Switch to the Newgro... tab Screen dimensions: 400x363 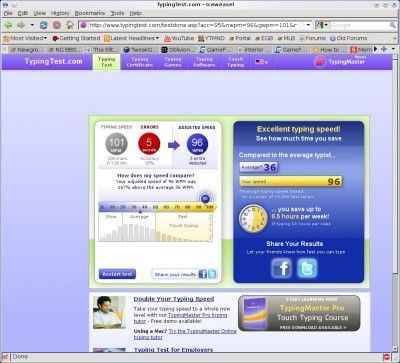[26, 50]
